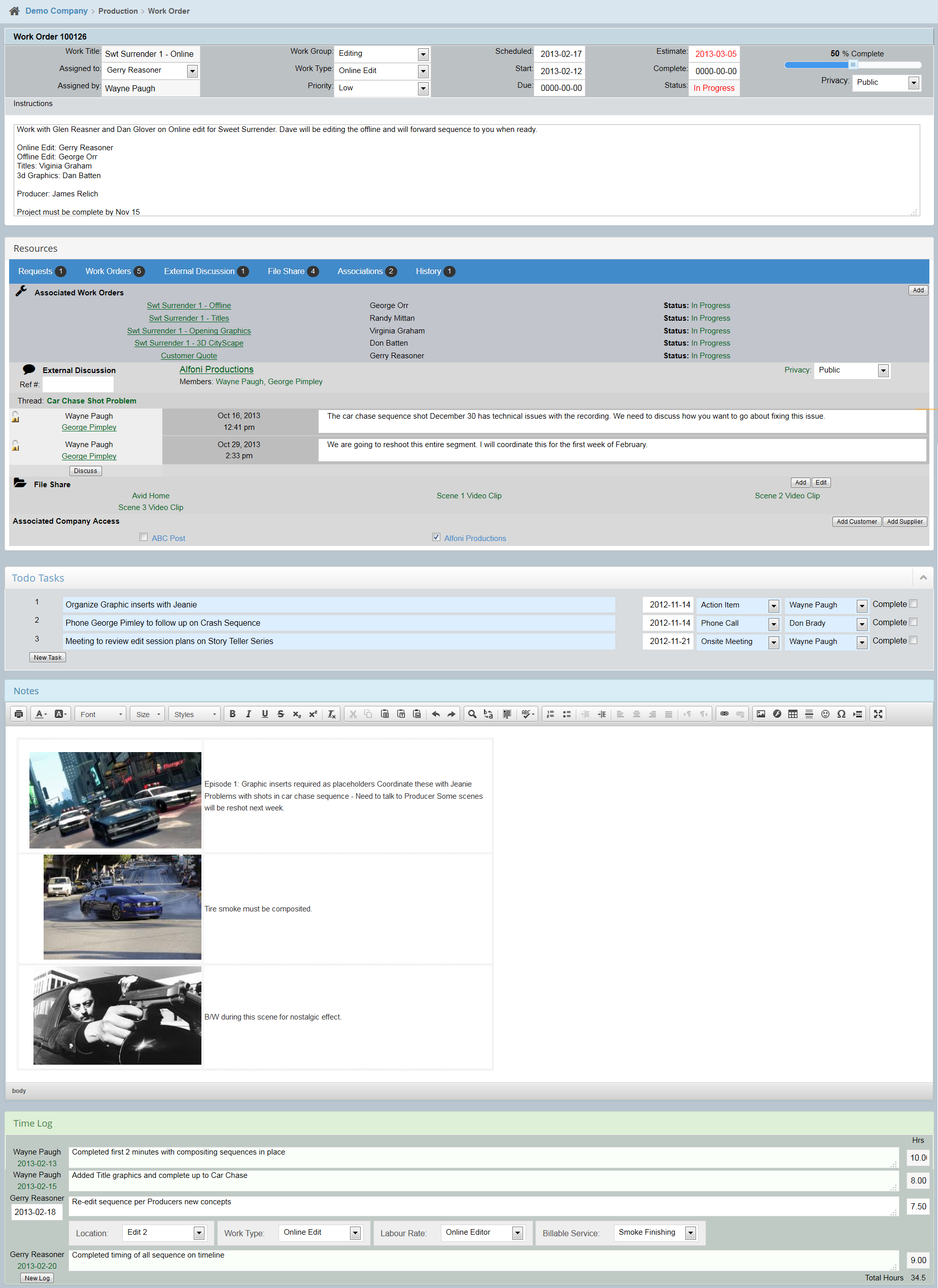Apply strikethrough formatting
938x1288 pixels.
[281, 714]
